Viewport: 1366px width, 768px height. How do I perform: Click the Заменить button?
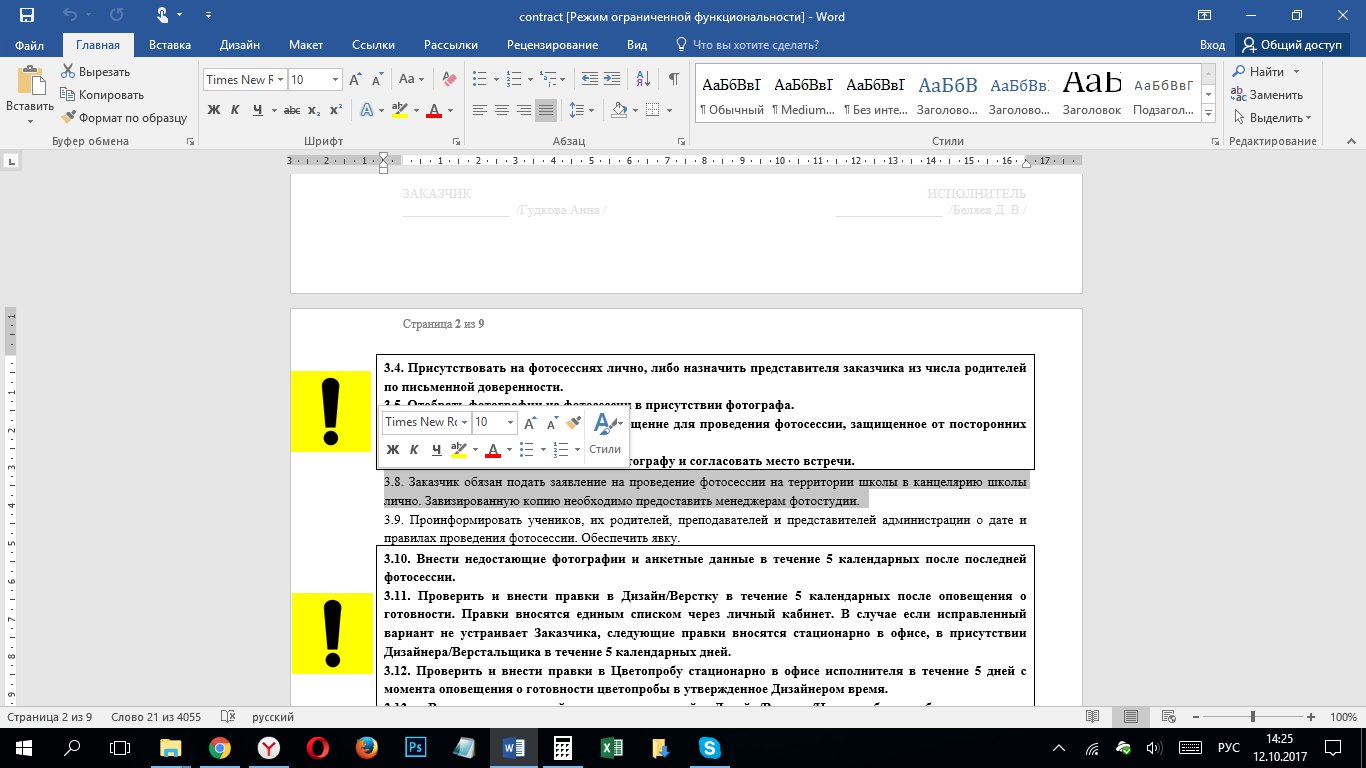tap(1266, 95)
